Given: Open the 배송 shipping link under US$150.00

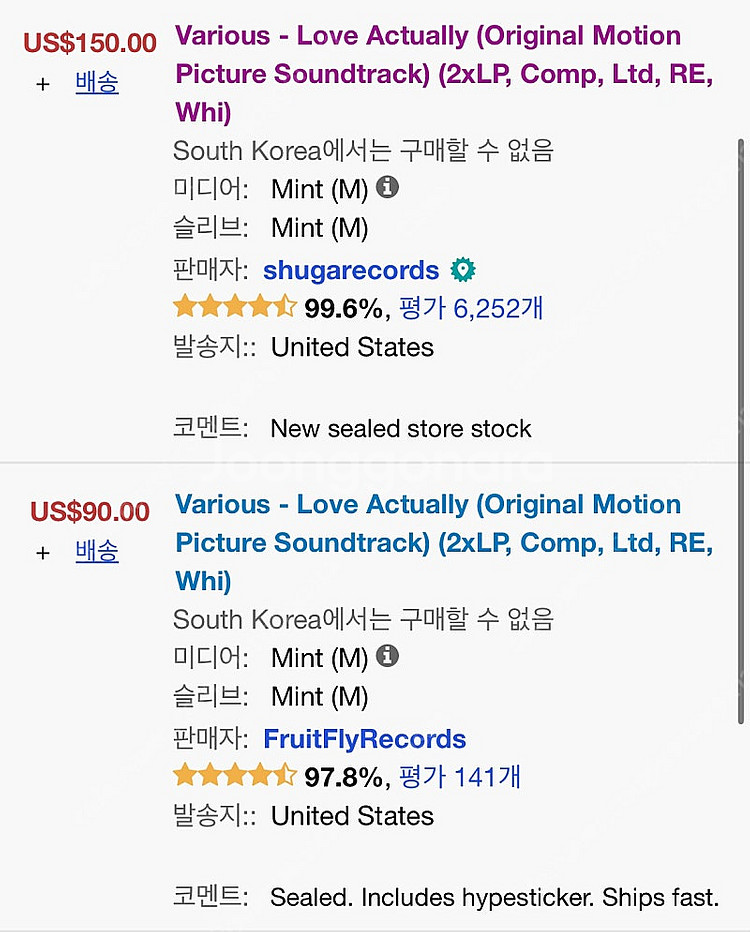Looking at the screenshot, I should tap(96, 84).
